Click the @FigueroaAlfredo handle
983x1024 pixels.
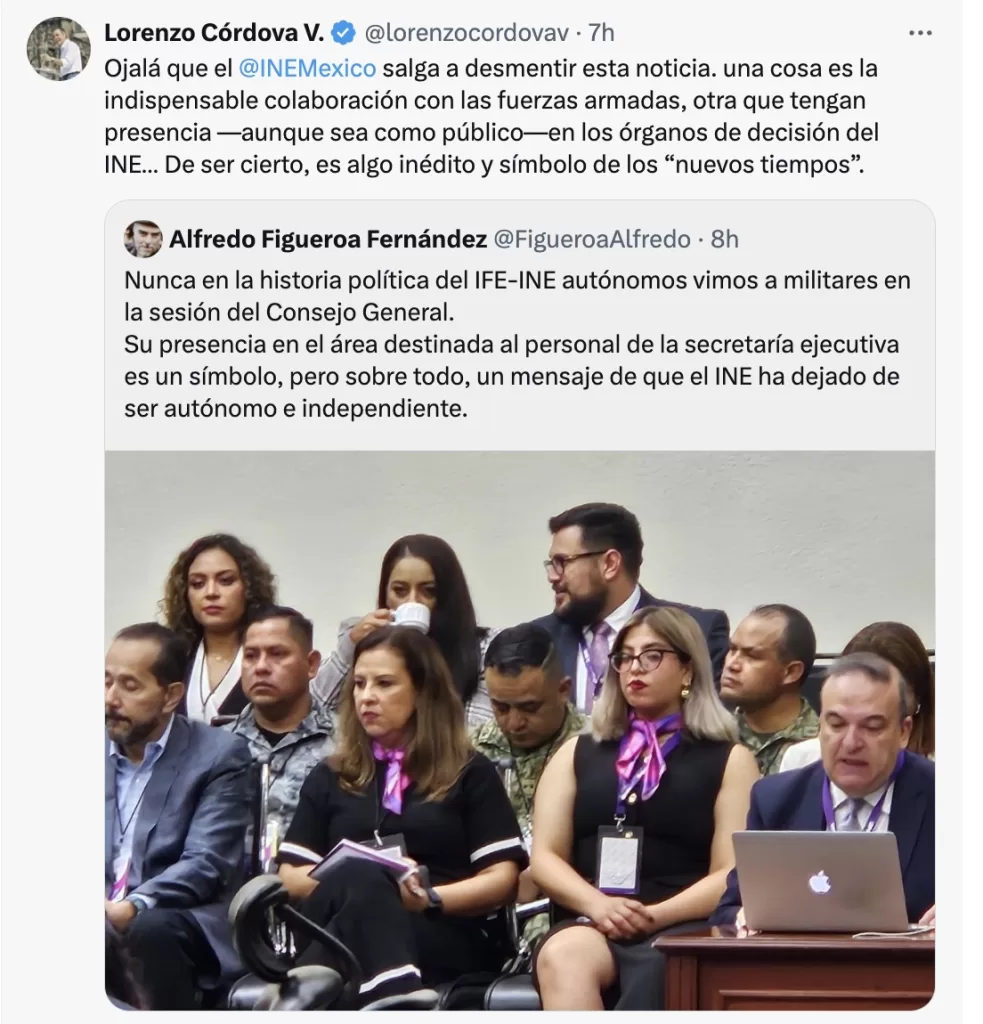tap(591, 240)
